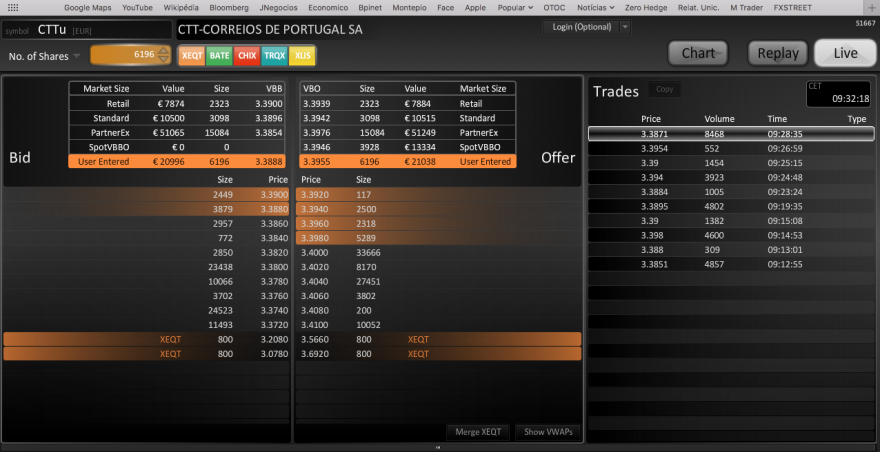Select the Live mode button
Image resolution: width=880 pixels, height=452 pixels.
coord(845,53)
